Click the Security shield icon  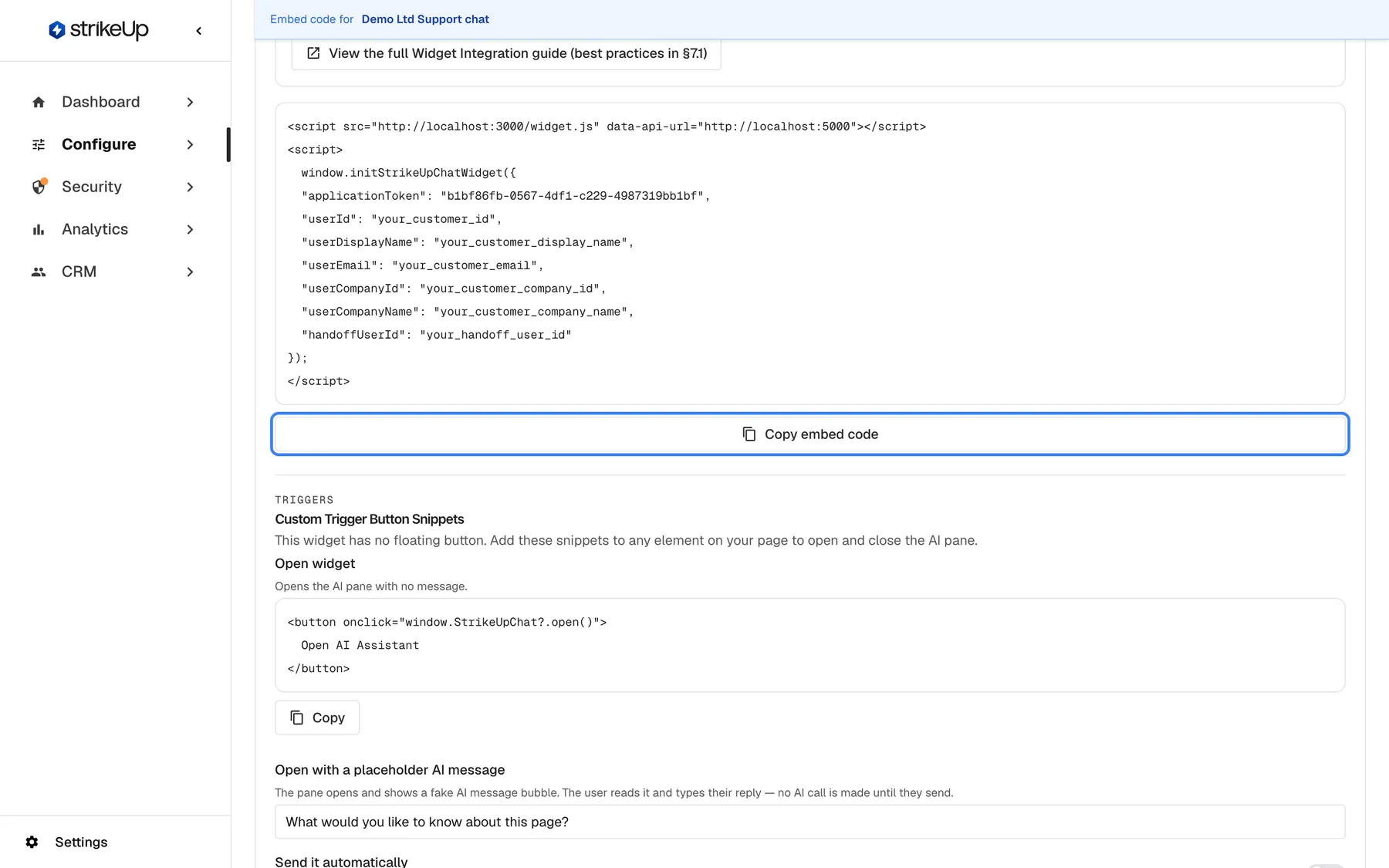tap(39, 187)
